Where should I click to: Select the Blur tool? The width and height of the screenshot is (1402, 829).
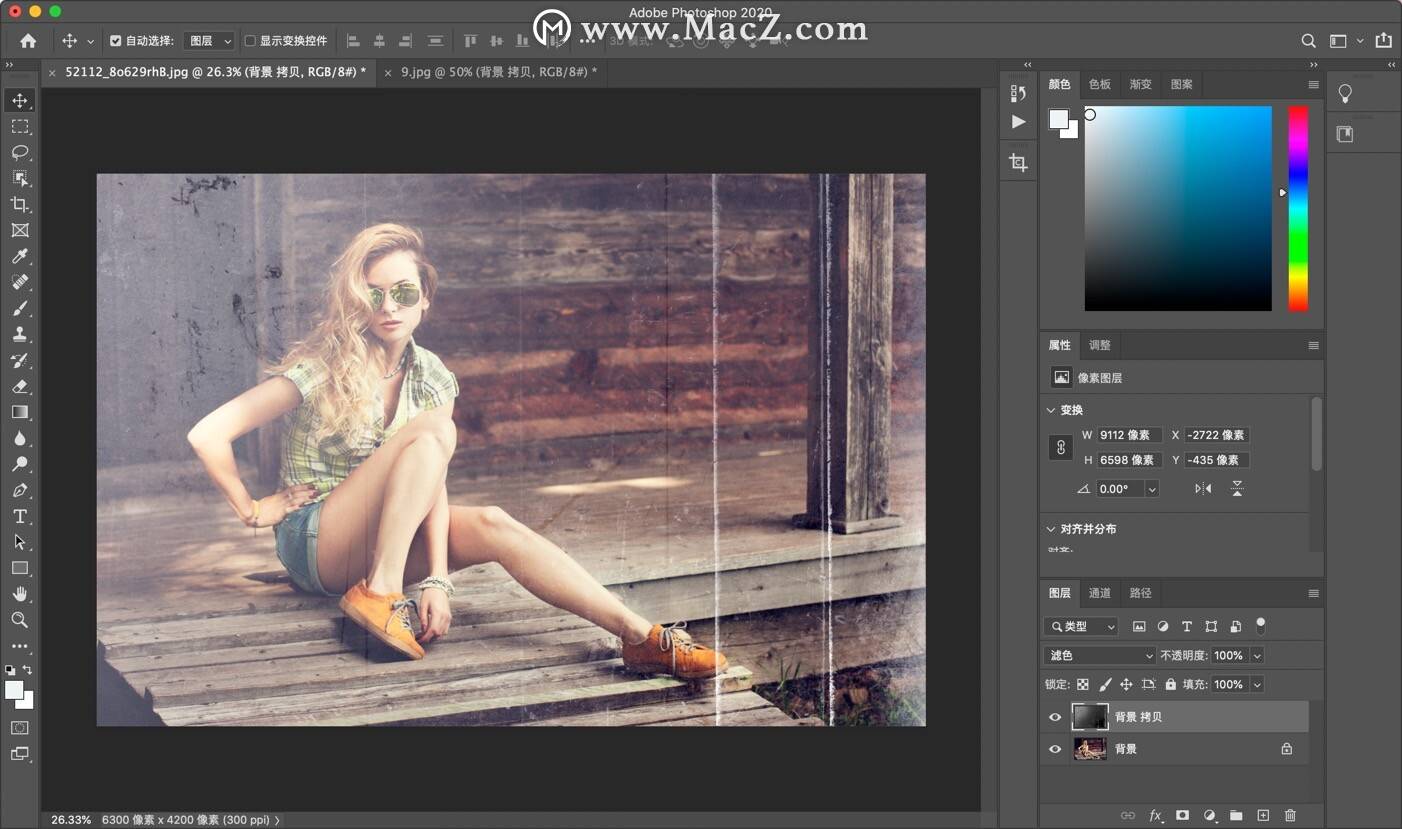click(x=20, y=438)
